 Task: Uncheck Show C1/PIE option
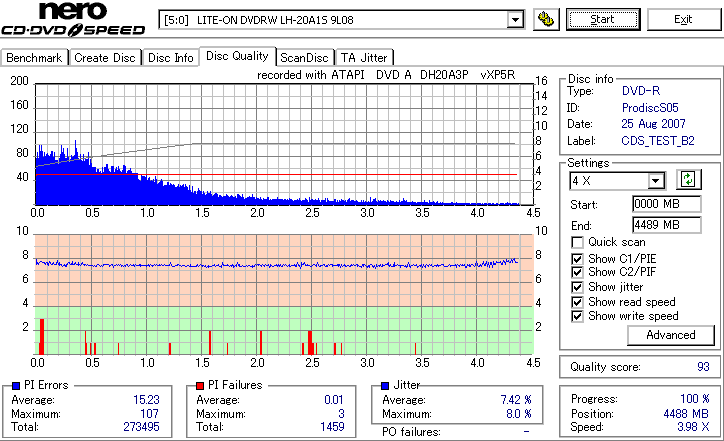[577, 259]
